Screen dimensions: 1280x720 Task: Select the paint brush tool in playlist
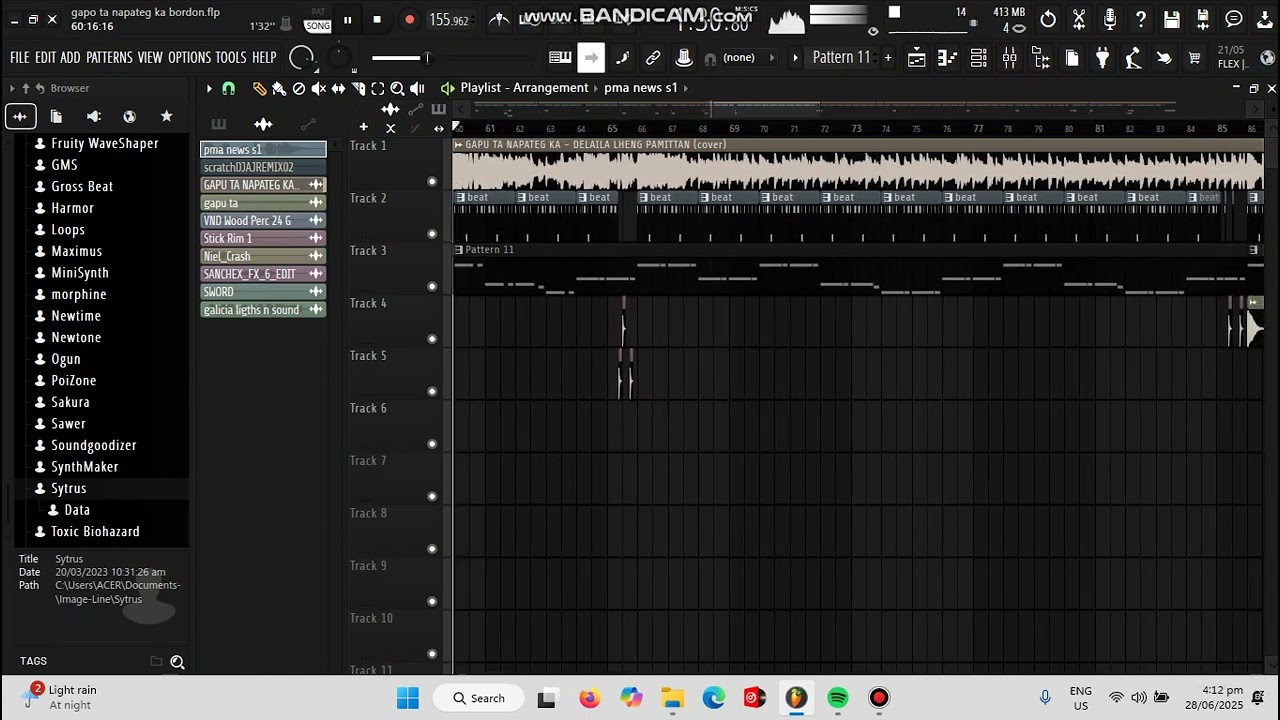(279, 88)
